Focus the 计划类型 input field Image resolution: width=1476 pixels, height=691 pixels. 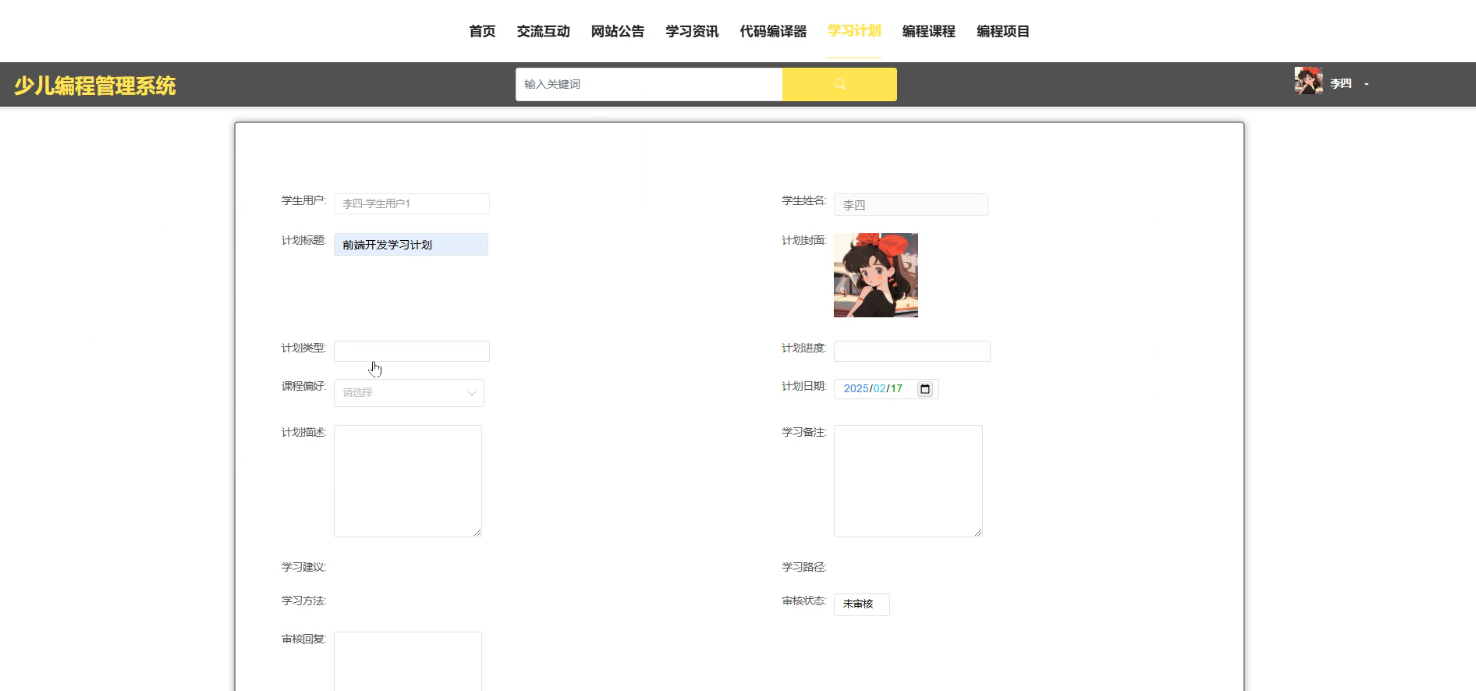tap(412, 351)
